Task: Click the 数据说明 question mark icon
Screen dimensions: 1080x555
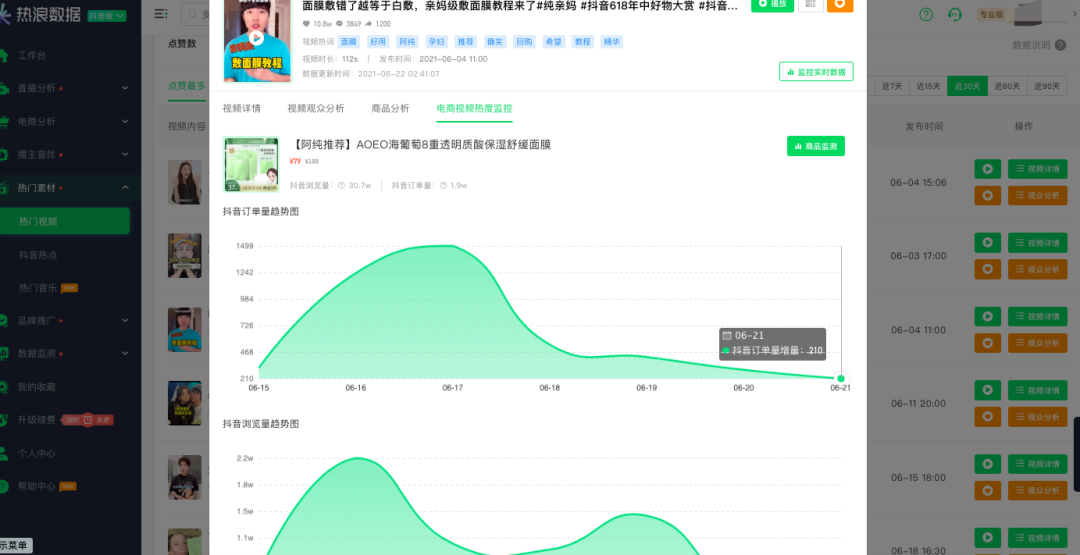Action: (x=1060, y=45)
